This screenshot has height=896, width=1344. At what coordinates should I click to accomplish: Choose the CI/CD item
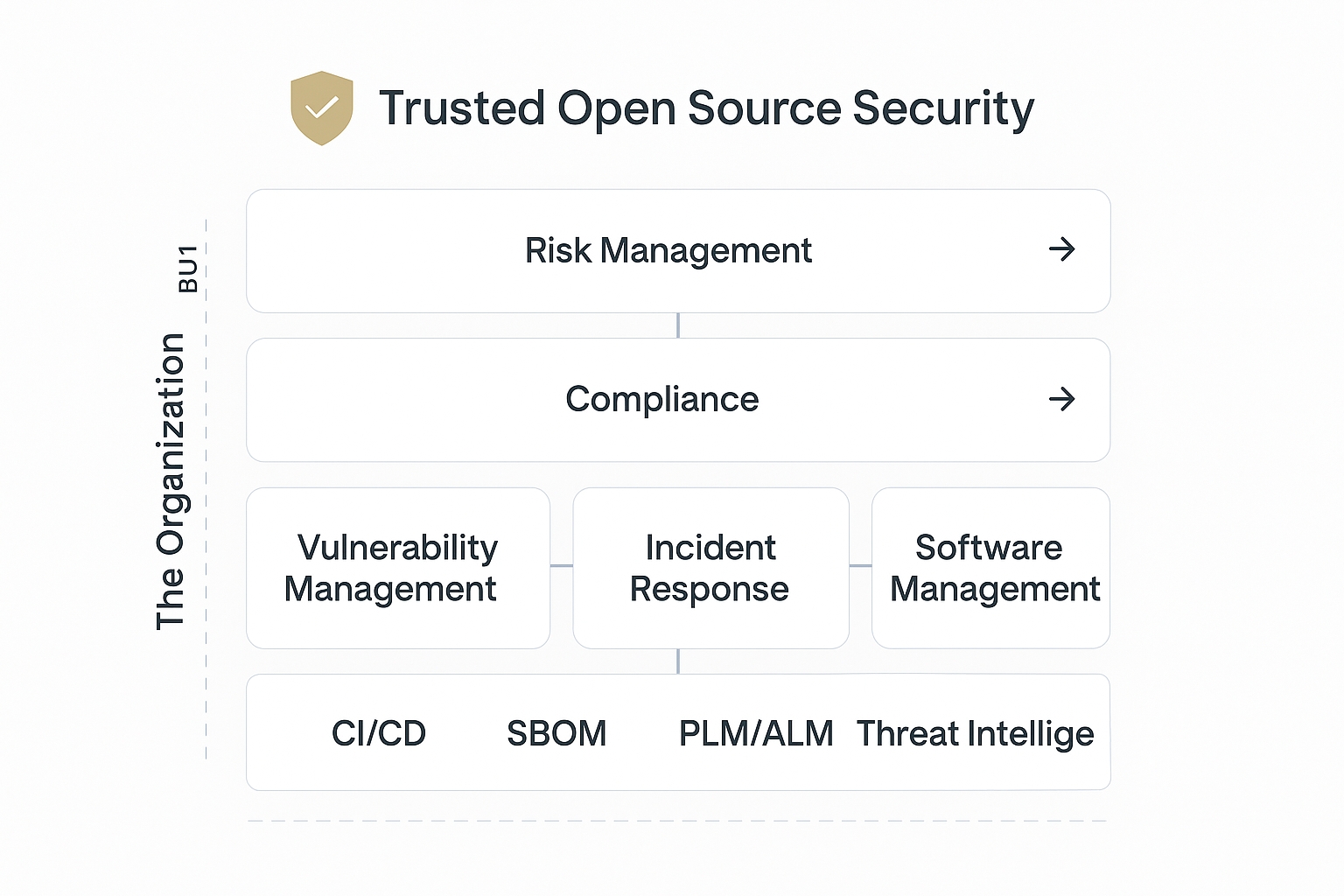[379, 733]
